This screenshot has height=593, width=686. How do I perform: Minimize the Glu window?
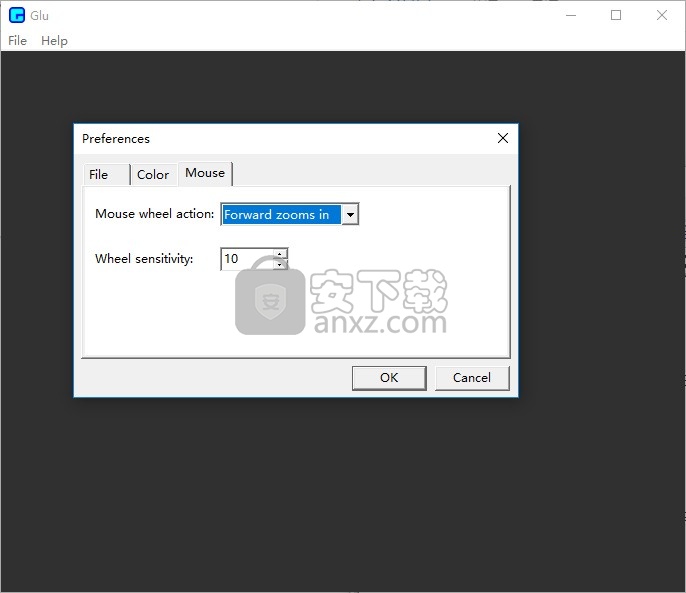[570, 15]
